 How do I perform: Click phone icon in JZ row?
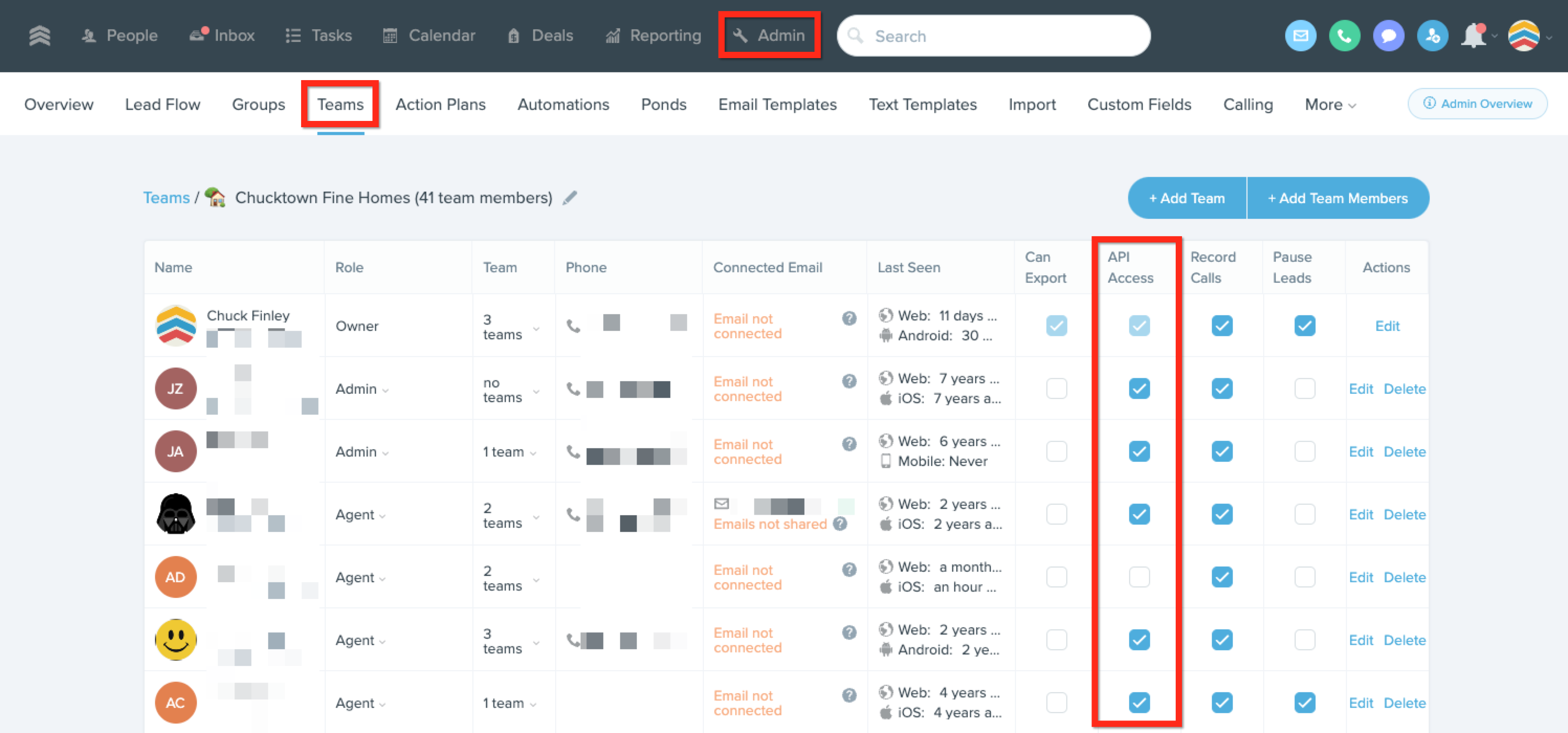click(573, 388)
